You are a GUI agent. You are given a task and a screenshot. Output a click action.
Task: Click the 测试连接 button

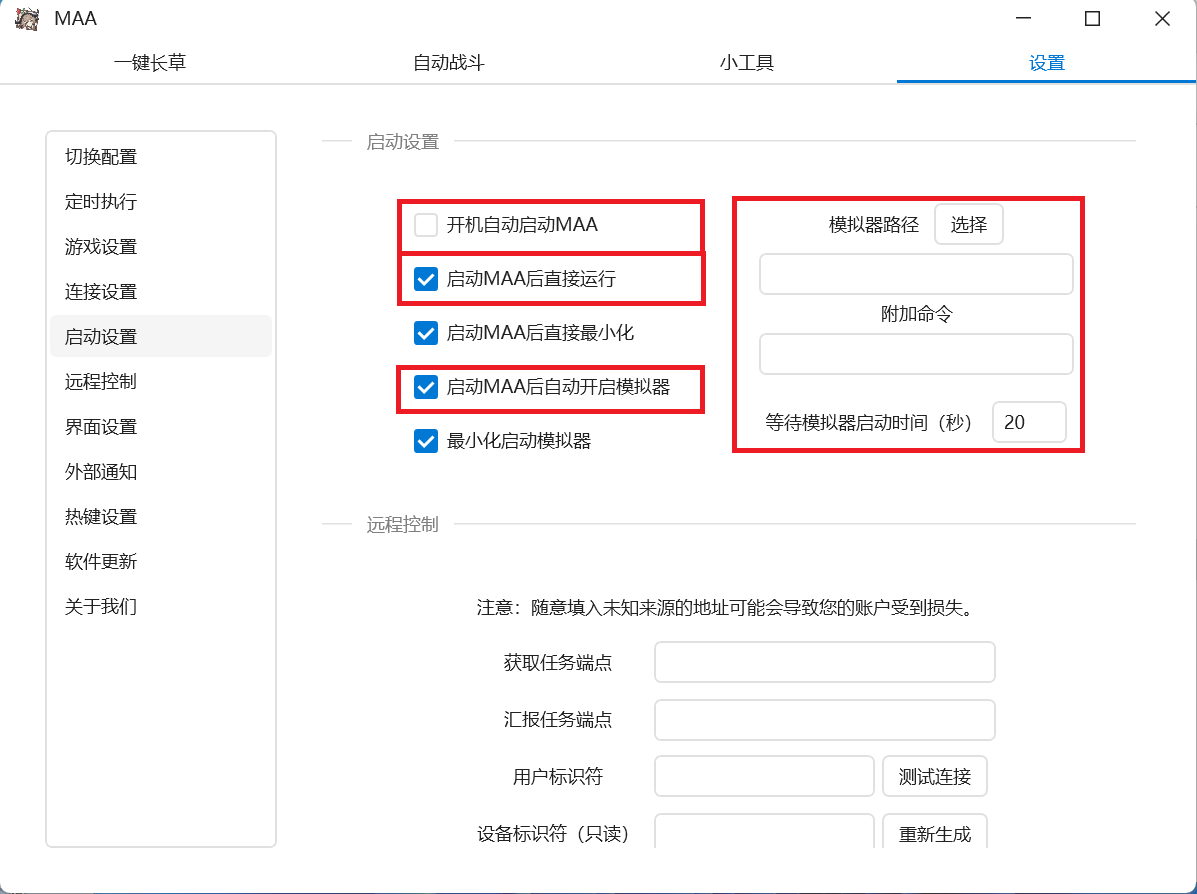935,777
